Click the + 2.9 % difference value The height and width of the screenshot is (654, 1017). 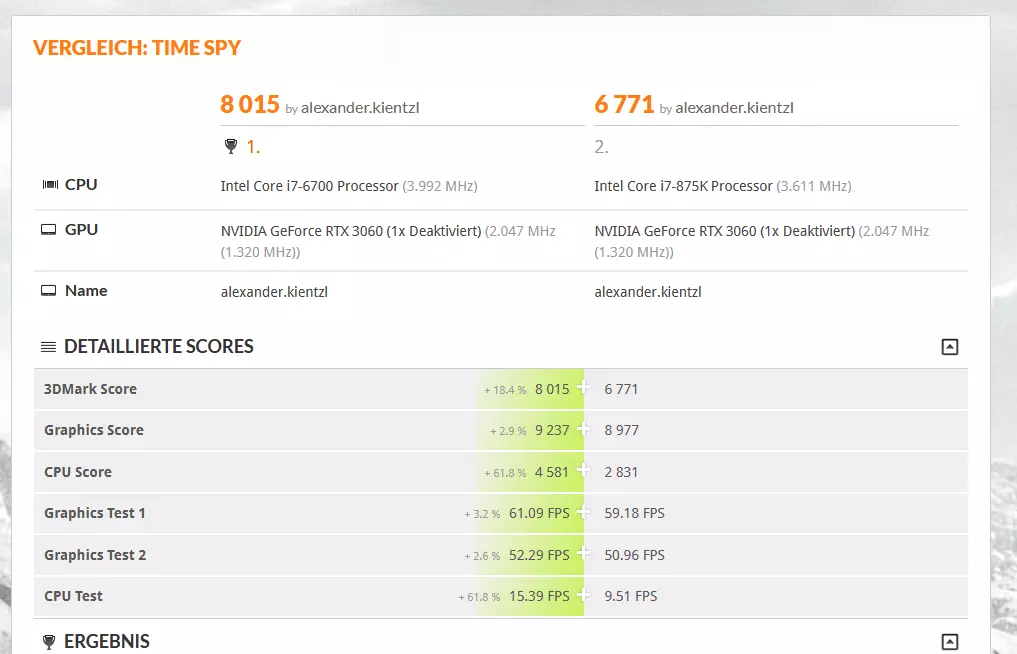508,431
